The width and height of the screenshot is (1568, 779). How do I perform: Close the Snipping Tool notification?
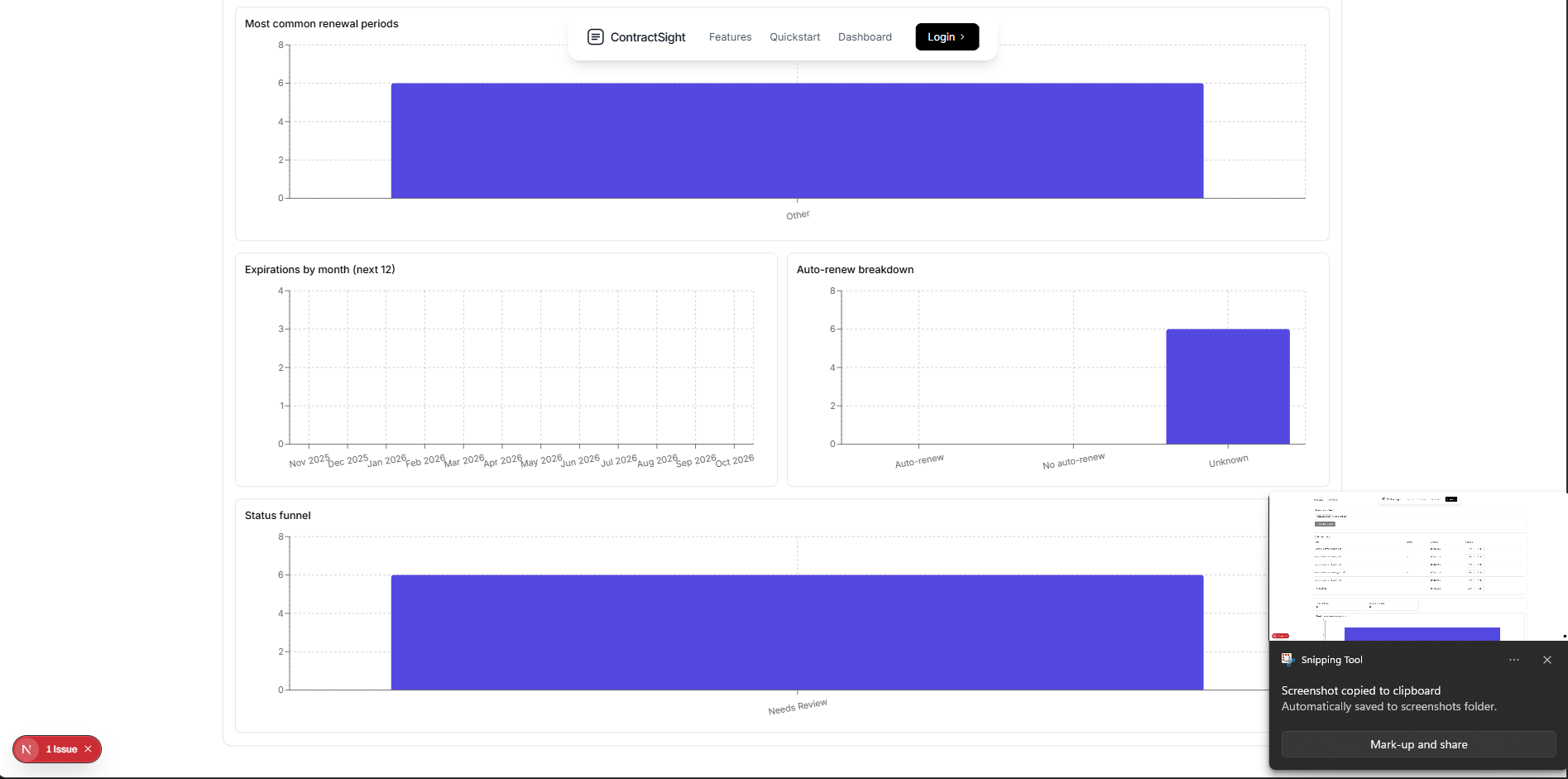tap(1546, 660)
